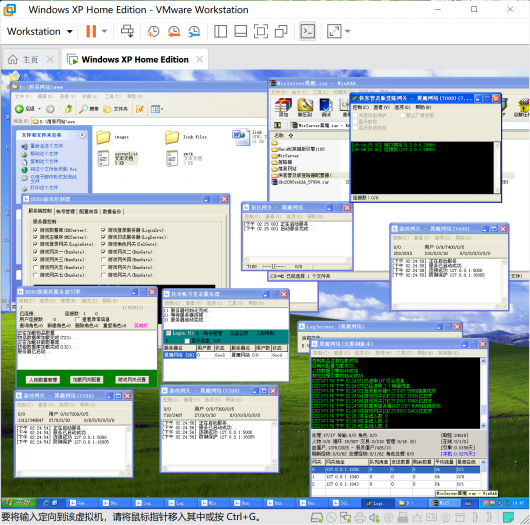This screenshot has height=525, width=530.
Task: Select the Windows XP Home Edition tab
Action: 135,59
